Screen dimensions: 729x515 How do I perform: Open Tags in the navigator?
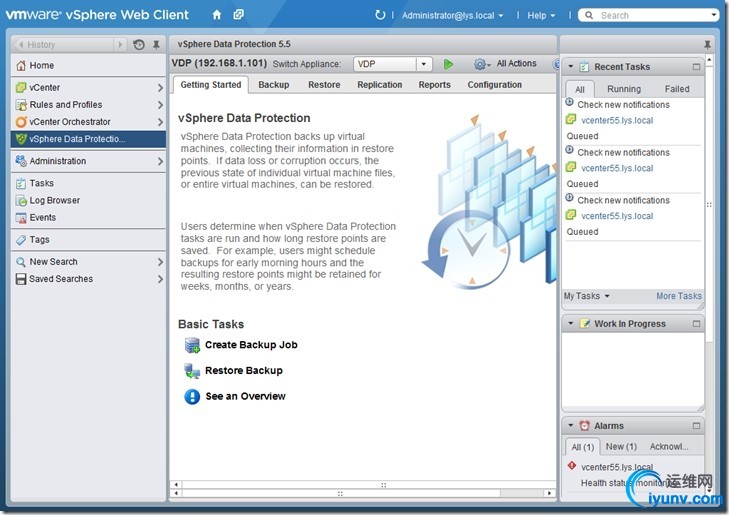(x=88, y=240)
